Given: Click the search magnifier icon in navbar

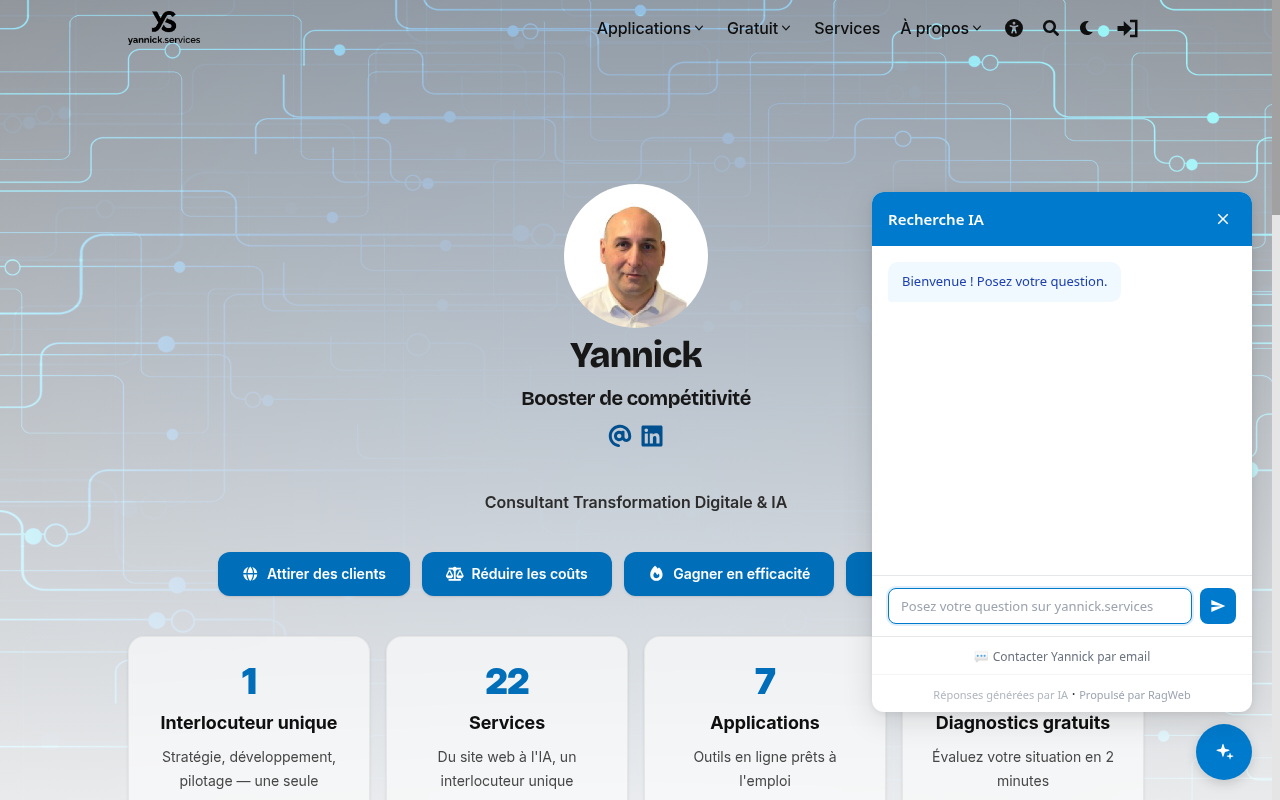Looking at the screenshot, I should (x=1051, y=28).
